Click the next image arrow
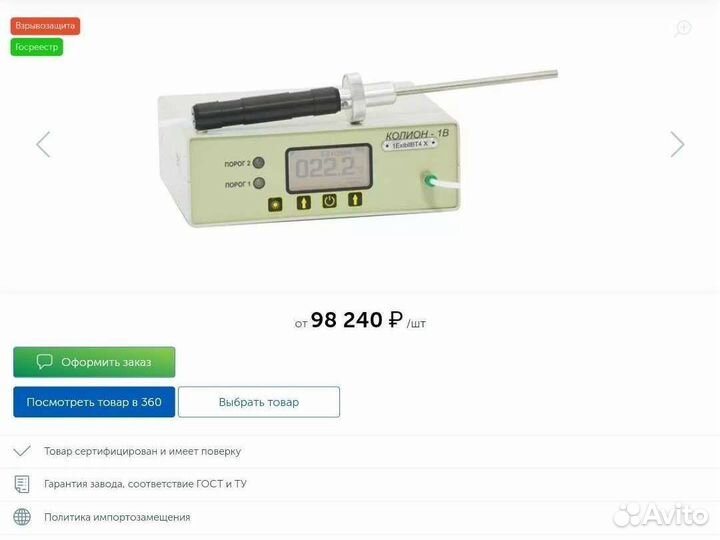 (x=677, y=145)
